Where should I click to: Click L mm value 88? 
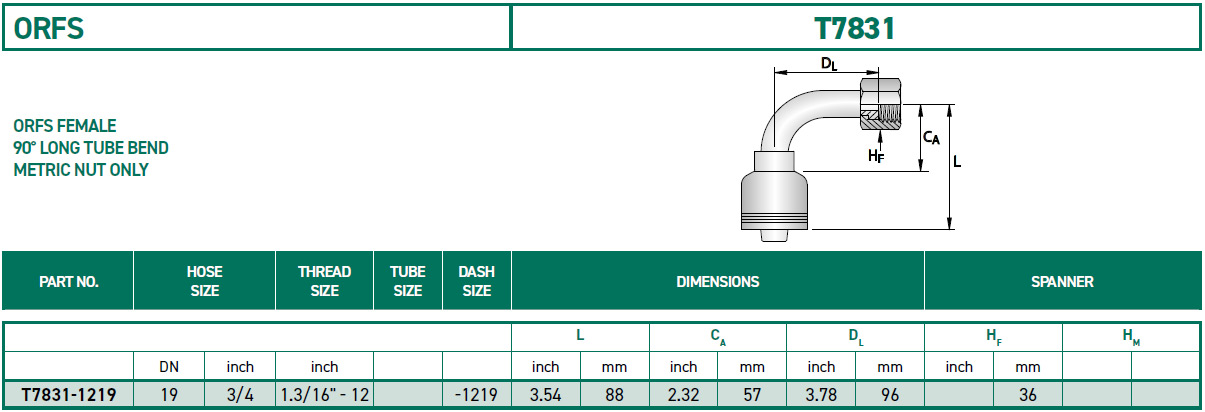(614, 395)
